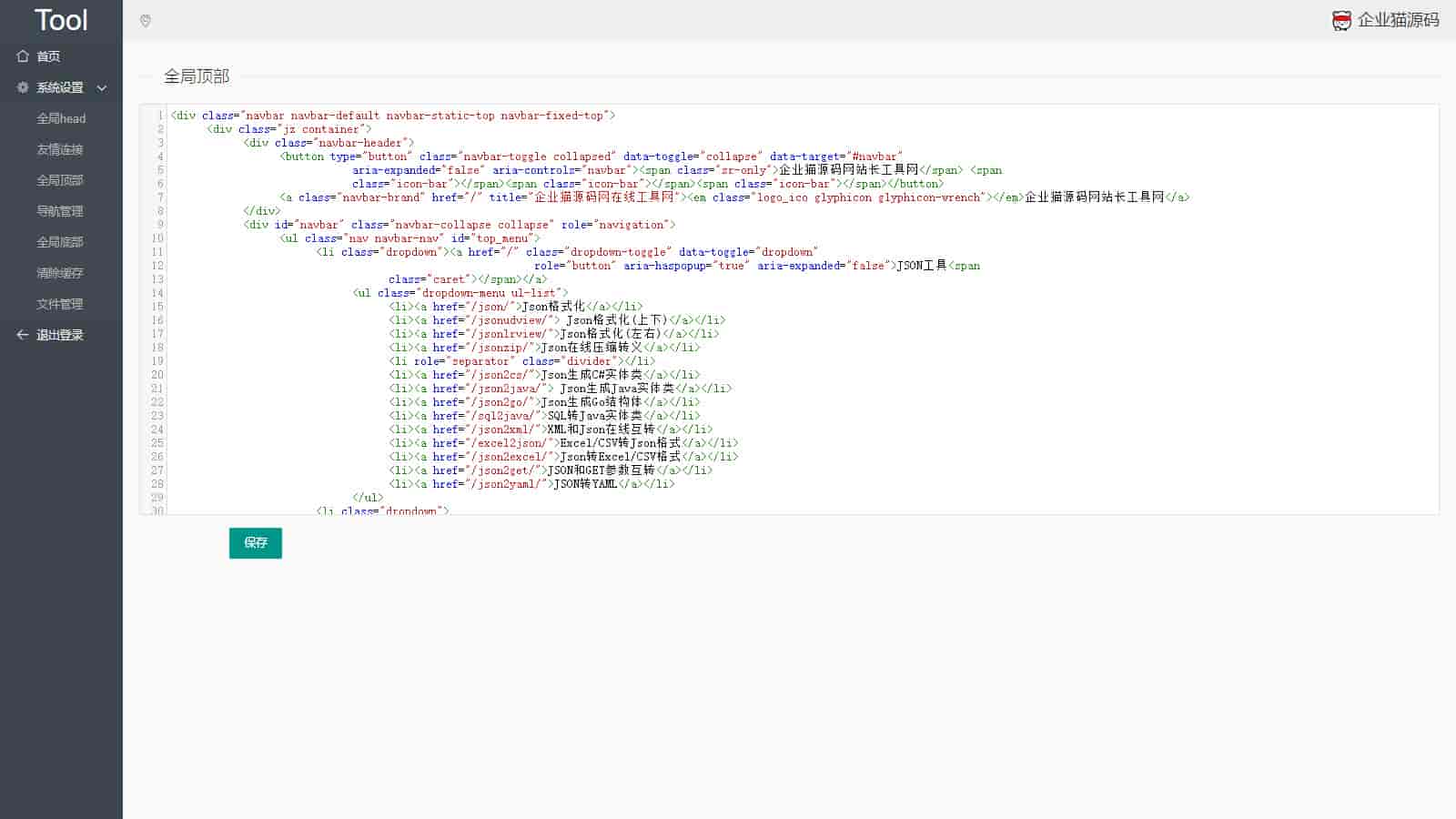Click the 退出登录 logout label
This screenshot has height=819, width=1456.
(60, 335)
